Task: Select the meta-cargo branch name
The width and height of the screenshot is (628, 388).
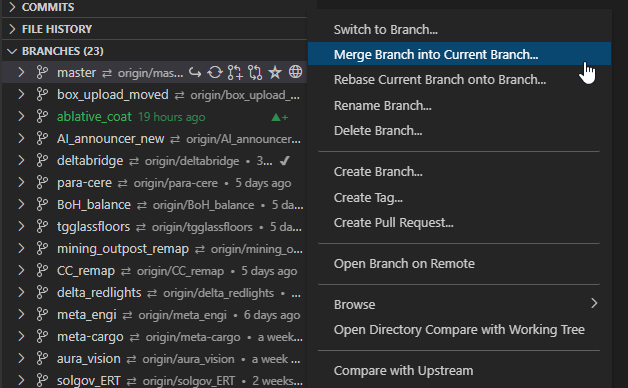Action: pyautogui.click(x=90, y=337)
